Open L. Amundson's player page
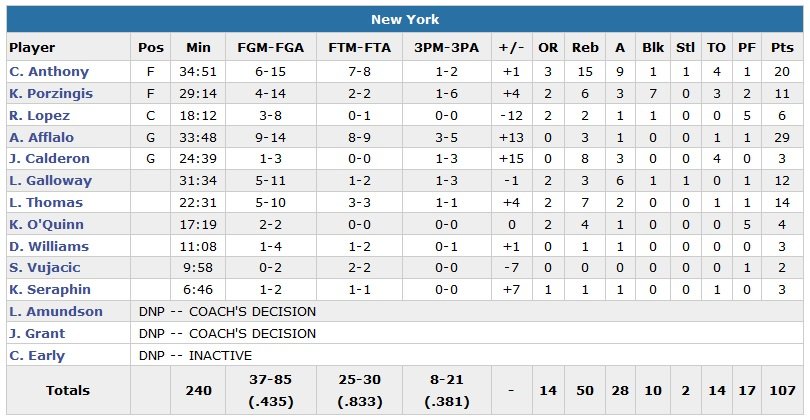 coord(56,311)
